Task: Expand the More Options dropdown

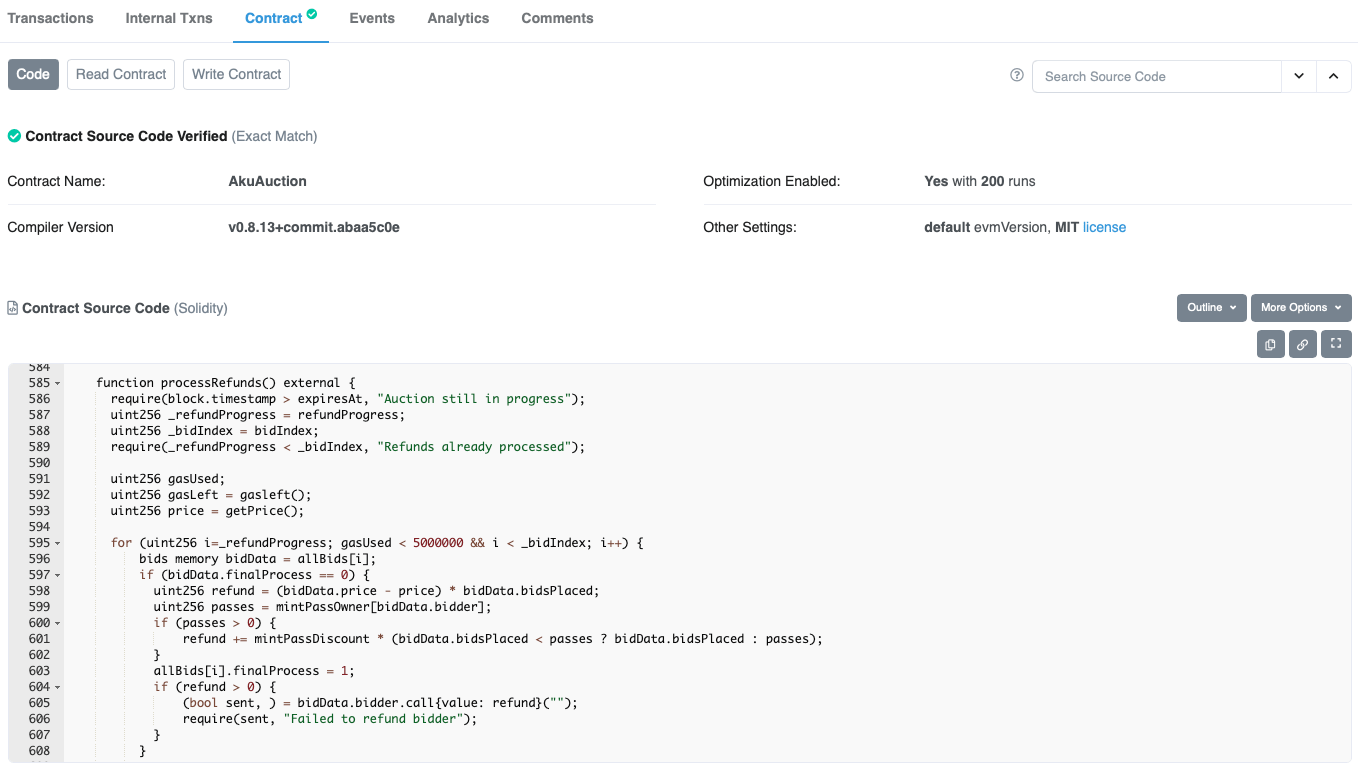Action: pyautogui.click(x=1300, y=308)
